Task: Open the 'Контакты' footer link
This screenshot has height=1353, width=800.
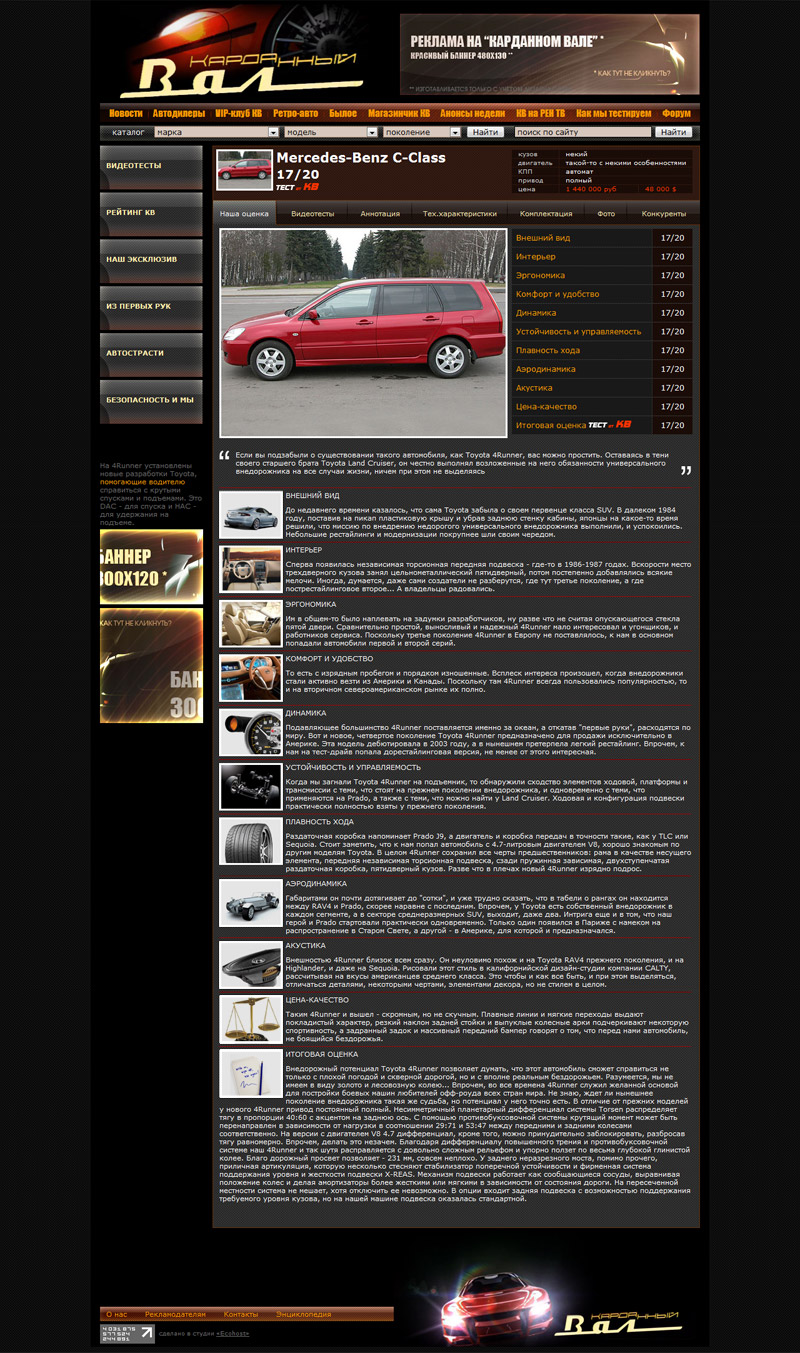Action: (x=241, y=1314)
